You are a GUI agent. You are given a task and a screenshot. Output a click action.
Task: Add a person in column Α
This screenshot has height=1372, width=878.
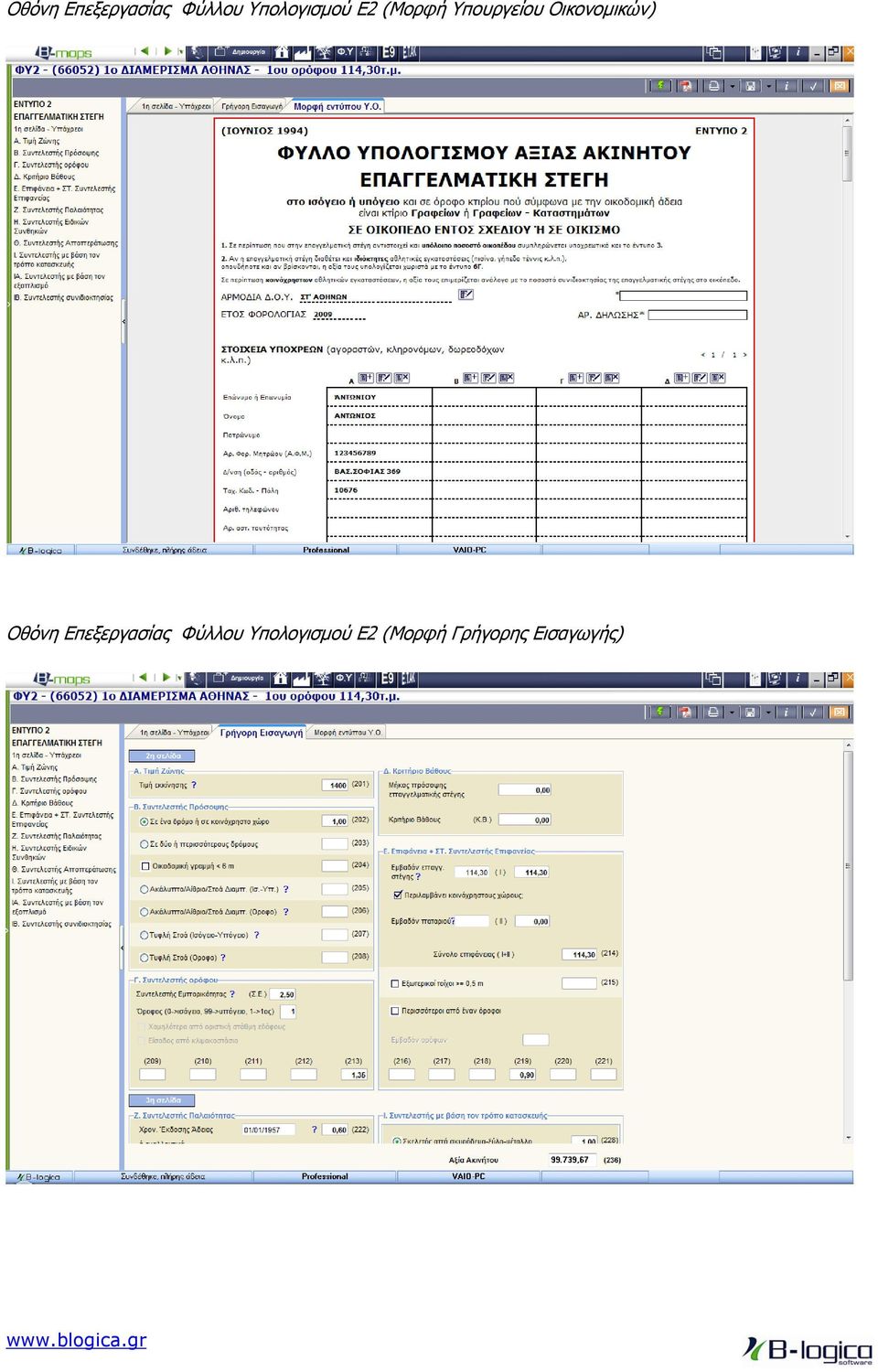pos(366,378)
